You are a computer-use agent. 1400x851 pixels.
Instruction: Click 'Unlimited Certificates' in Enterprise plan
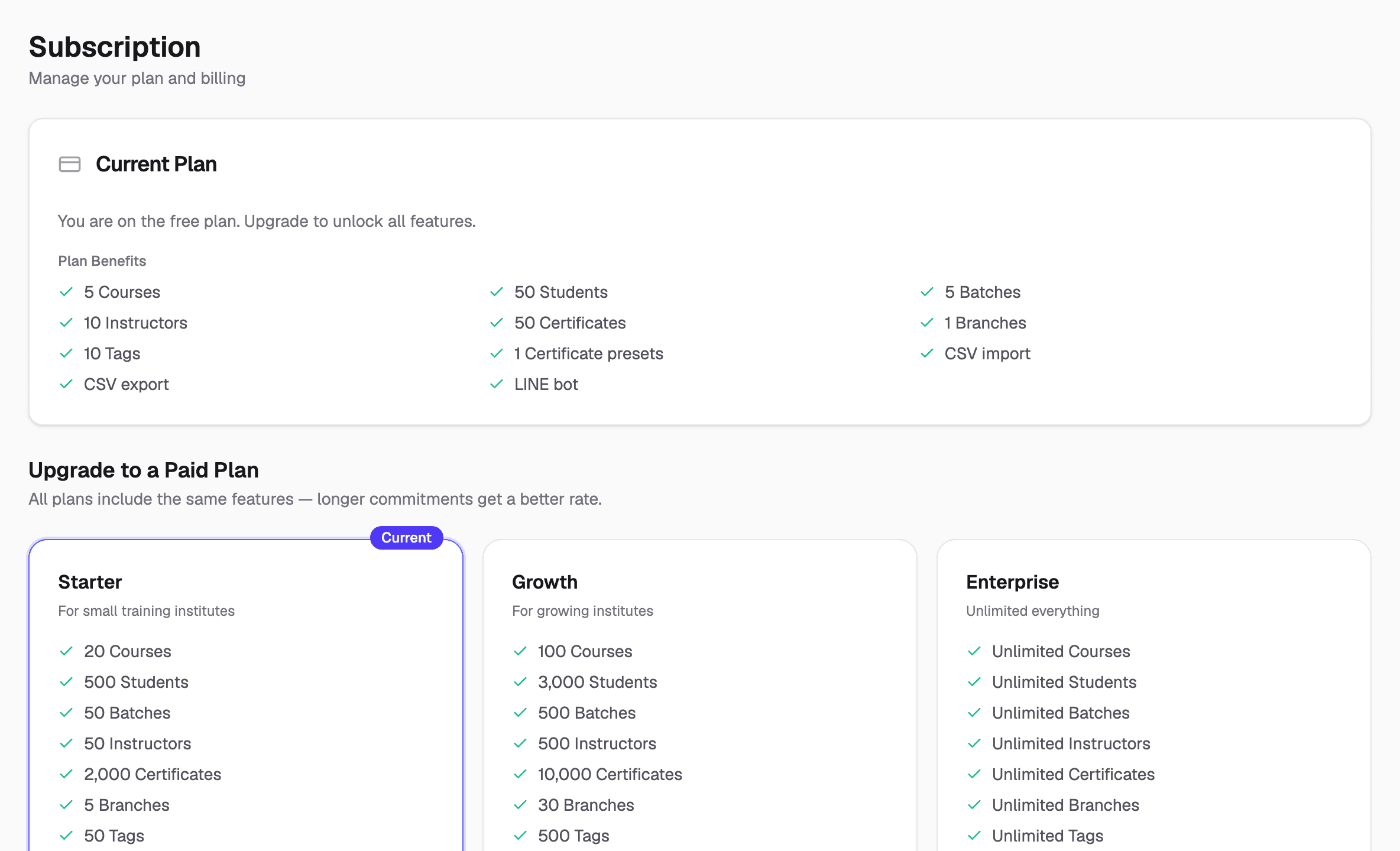(x=1073, y=774)
